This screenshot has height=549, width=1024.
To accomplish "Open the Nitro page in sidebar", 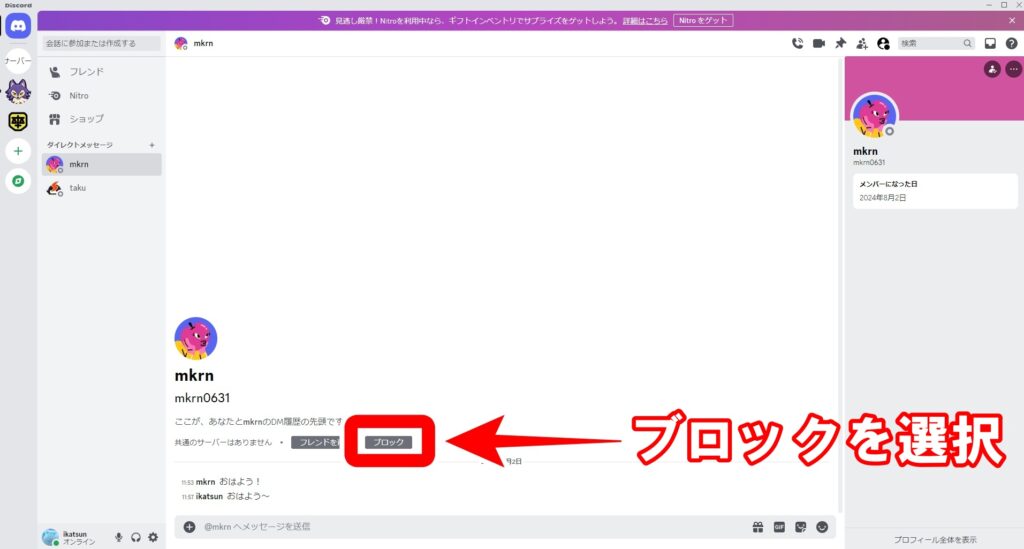I will click(101, 95).
